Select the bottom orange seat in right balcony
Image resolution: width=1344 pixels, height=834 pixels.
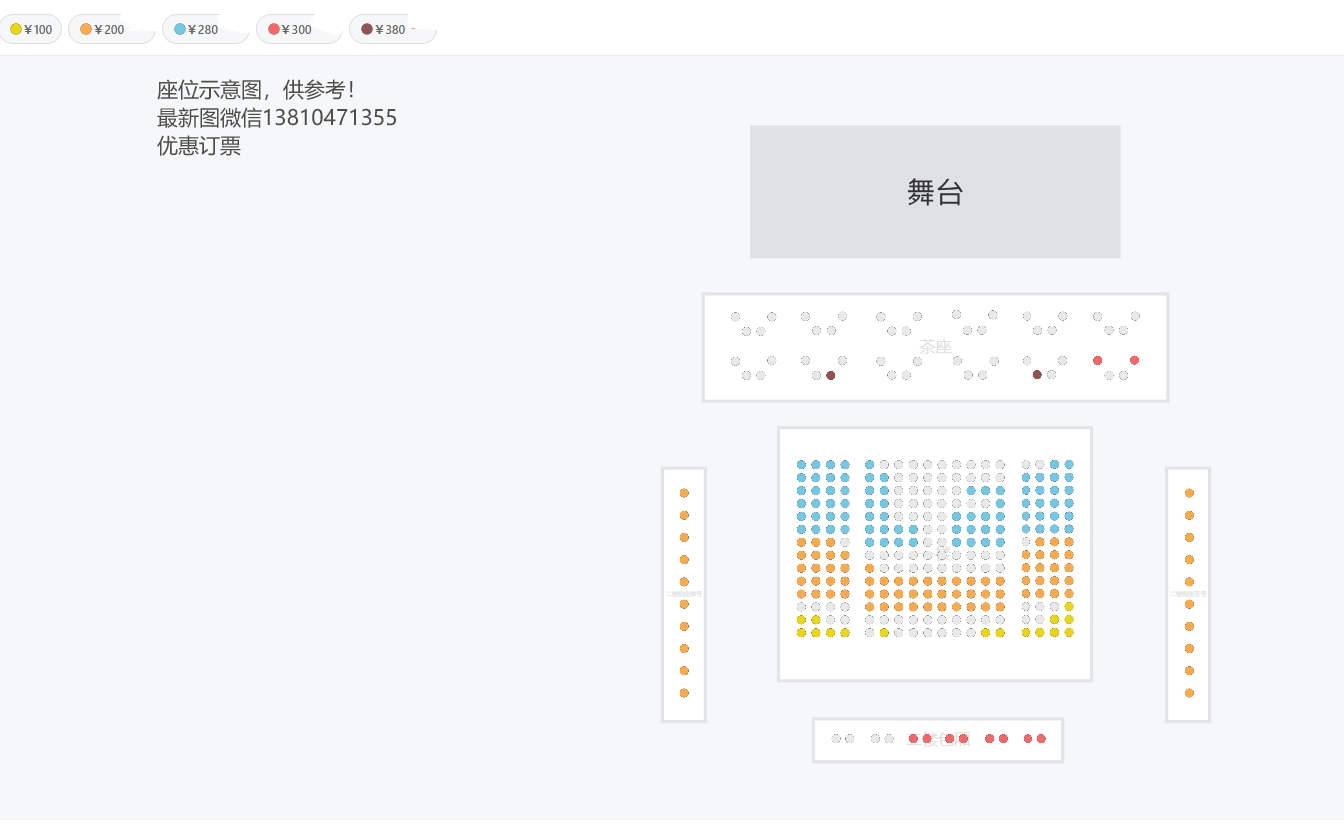[1190, 693]
